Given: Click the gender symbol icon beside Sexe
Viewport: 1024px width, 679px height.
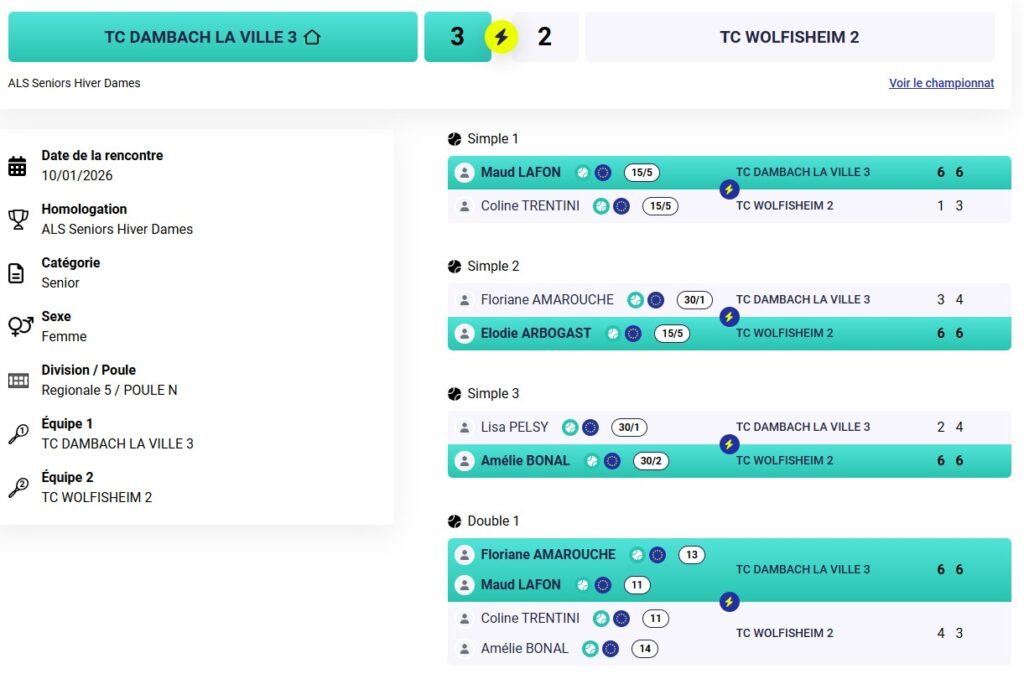Looking at the screenshot, I should (19, 326).
